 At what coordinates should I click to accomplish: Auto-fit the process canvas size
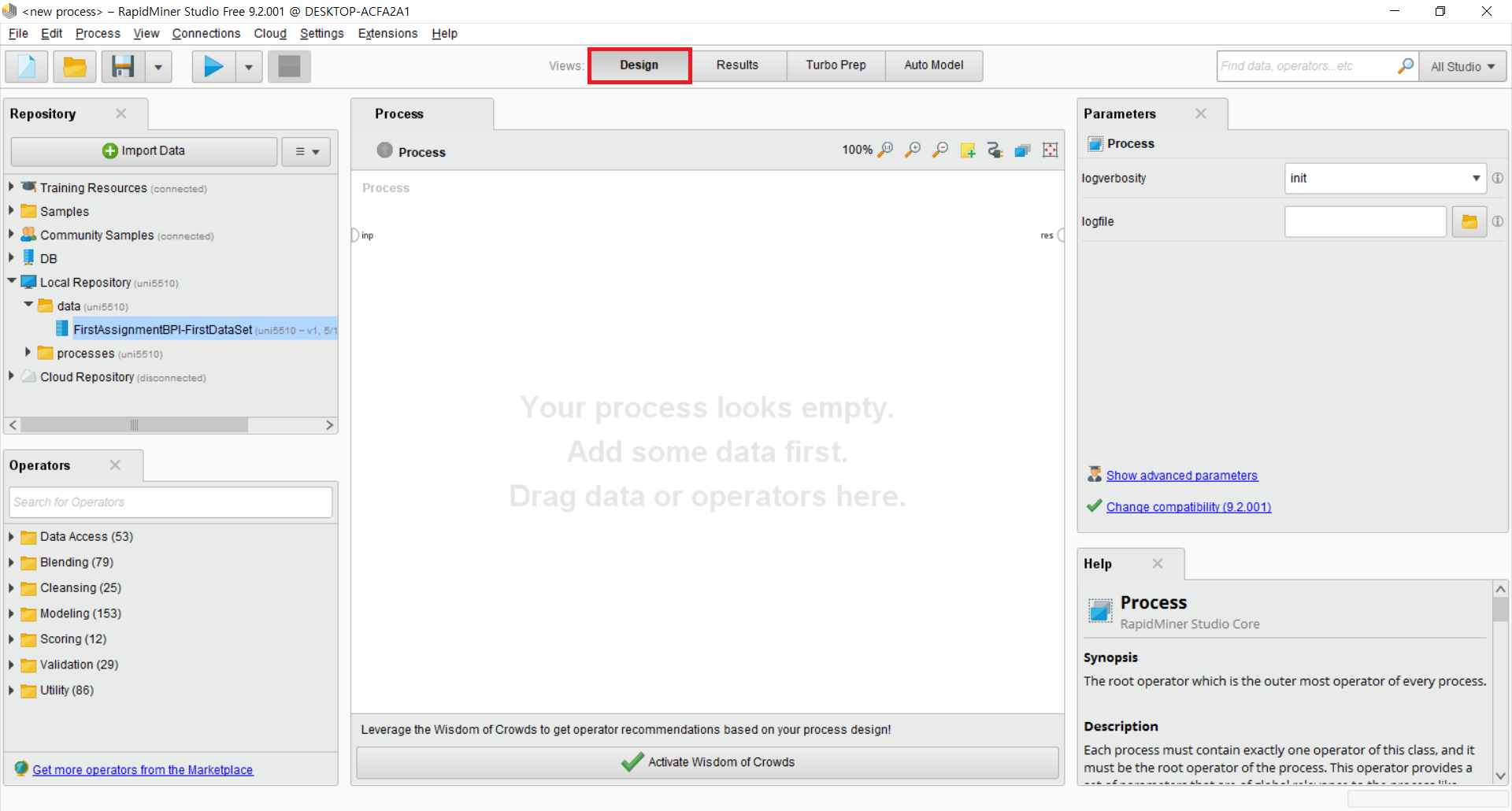[1051, 150]
